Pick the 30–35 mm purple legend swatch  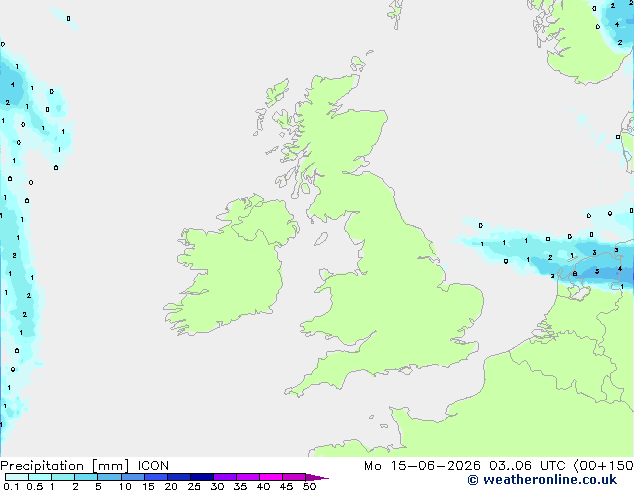click(x=225, y=477)
